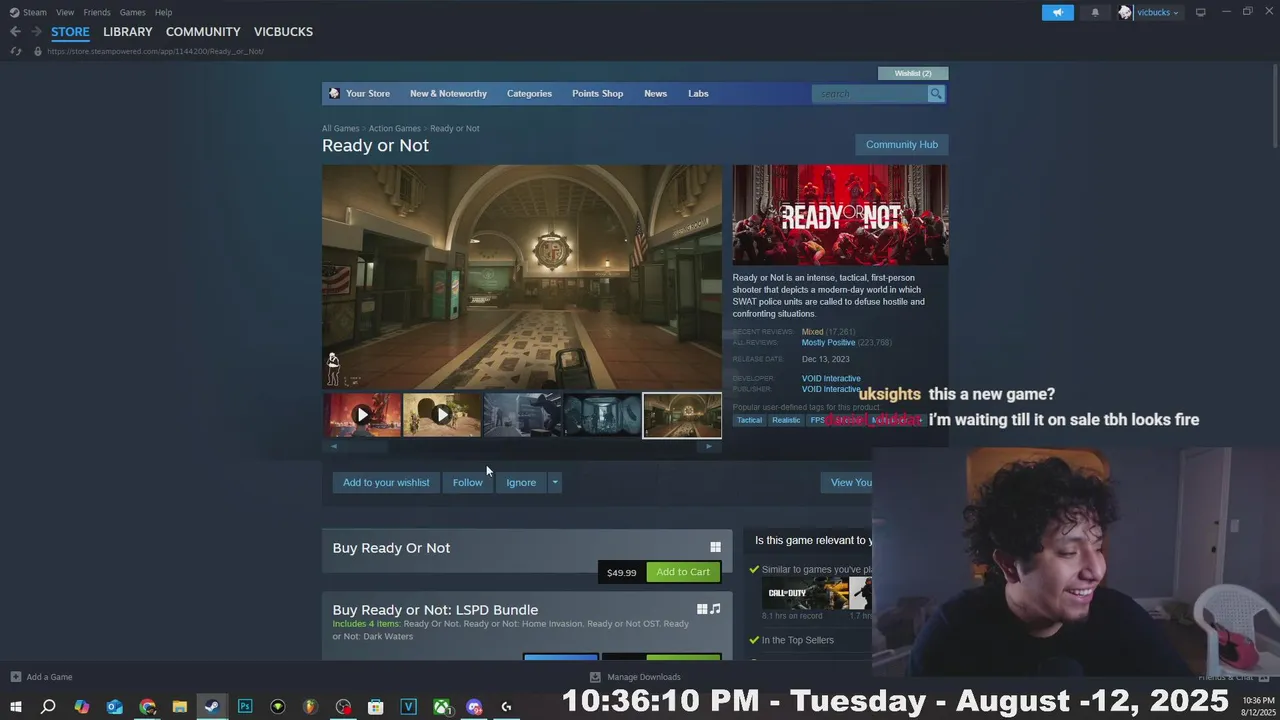Select the STORE tab
Viewport: 1280px width, 720px height.
70,32
